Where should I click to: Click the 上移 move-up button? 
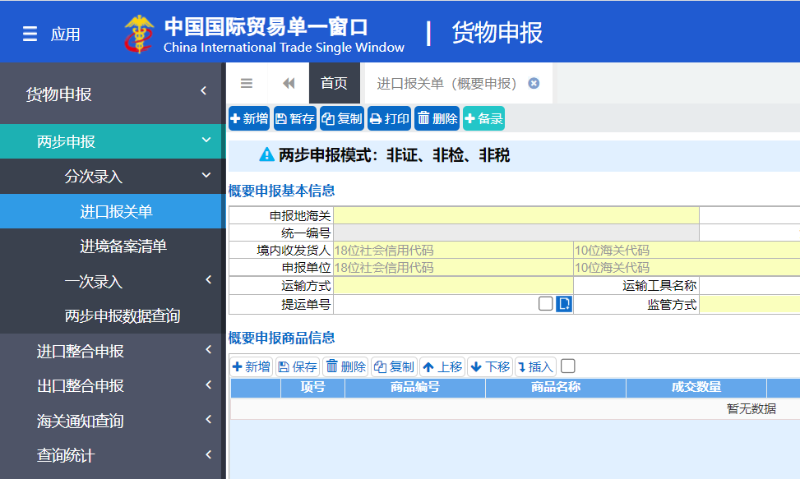coord(442,366)
